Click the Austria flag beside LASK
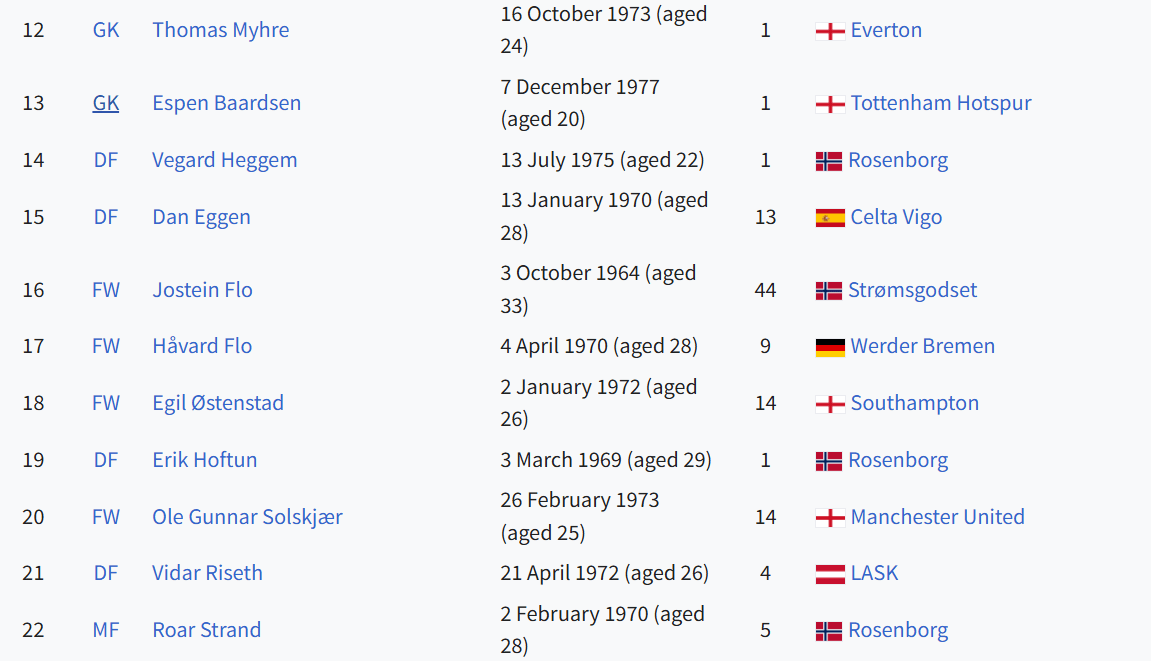 coord(829,574)
